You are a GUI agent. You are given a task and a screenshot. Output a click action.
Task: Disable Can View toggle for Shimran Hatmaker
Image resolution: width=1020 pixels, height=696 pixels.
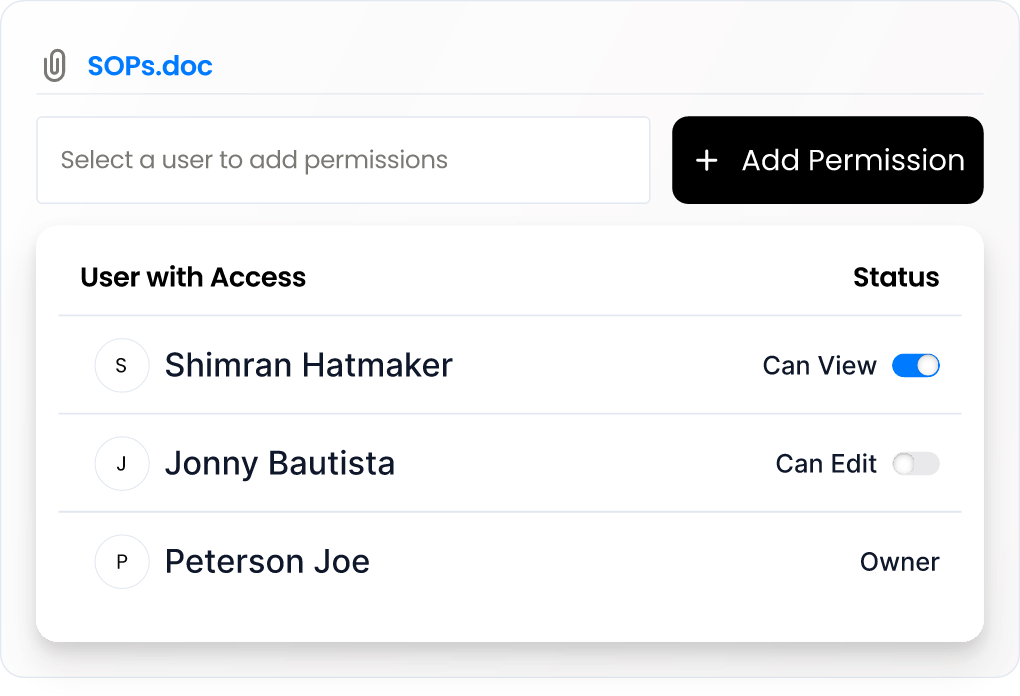pyautogui.click(x=916, y=366)
